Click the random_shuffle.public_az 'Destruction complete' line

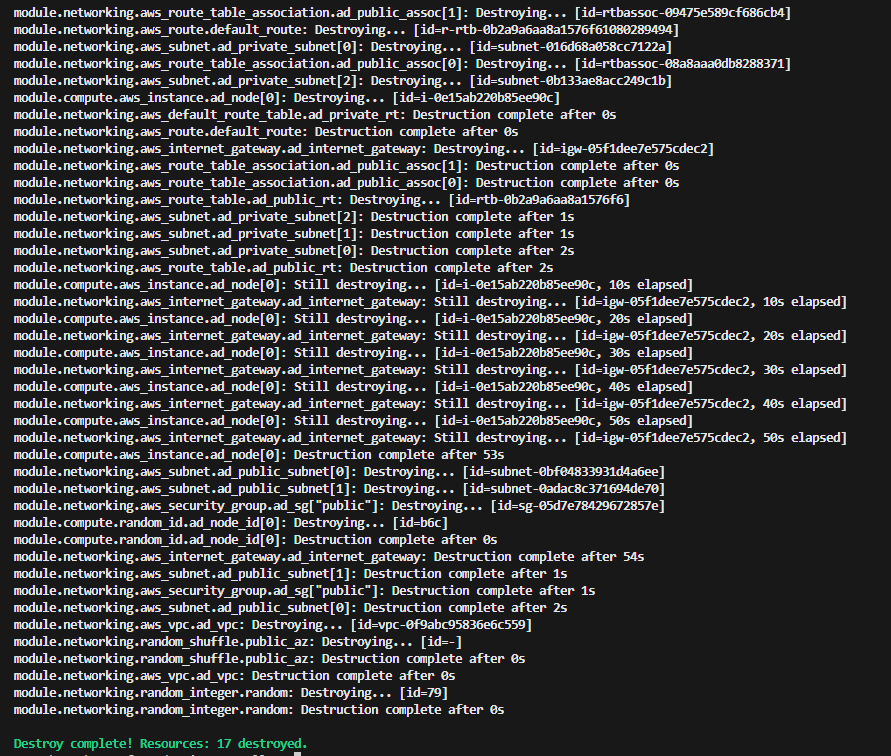(x=269, y=659)
